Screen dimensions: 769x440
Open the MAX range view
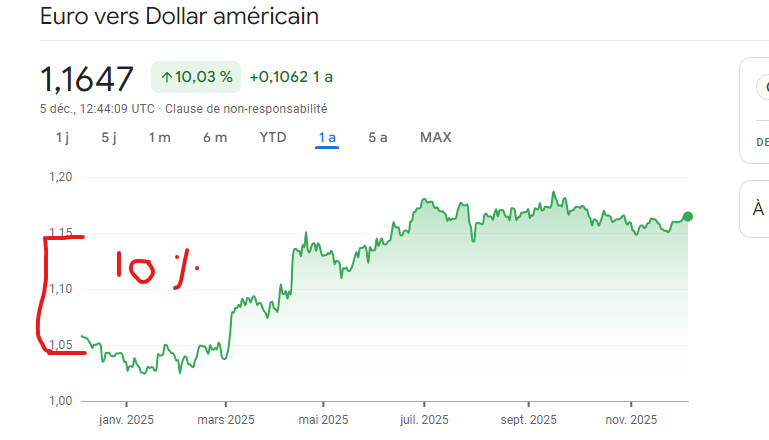coord(435,137)
